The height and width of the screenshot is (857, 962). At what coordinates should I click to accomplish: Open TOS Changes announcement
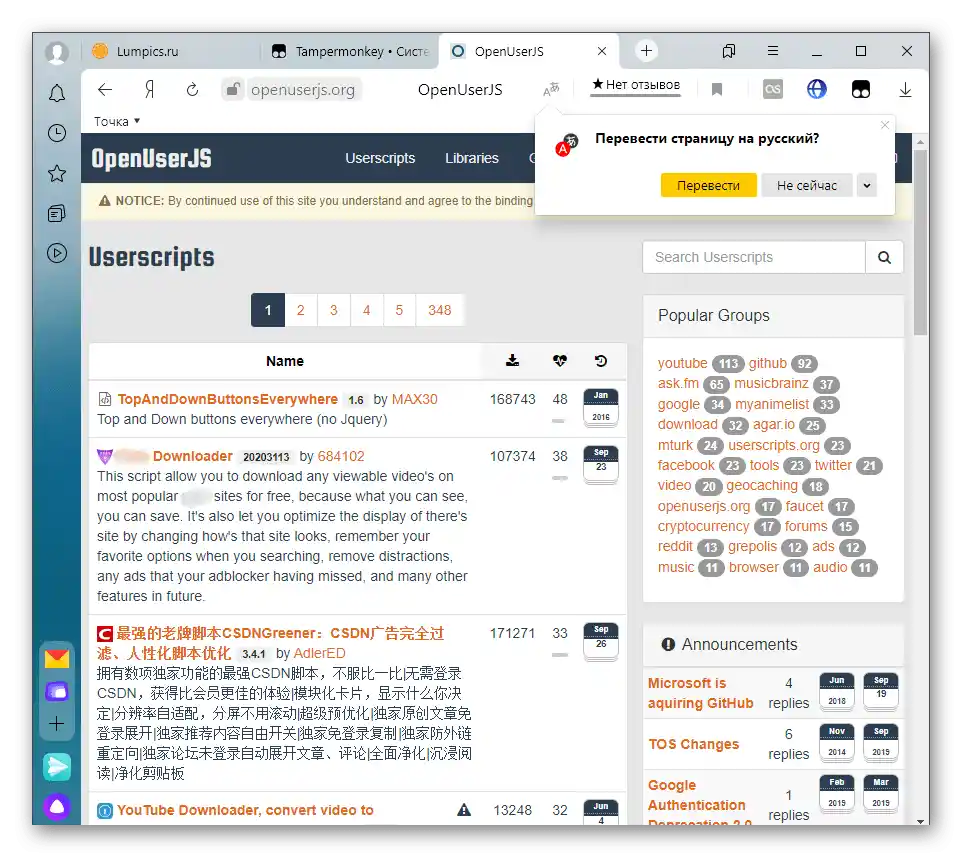point(693,744)
